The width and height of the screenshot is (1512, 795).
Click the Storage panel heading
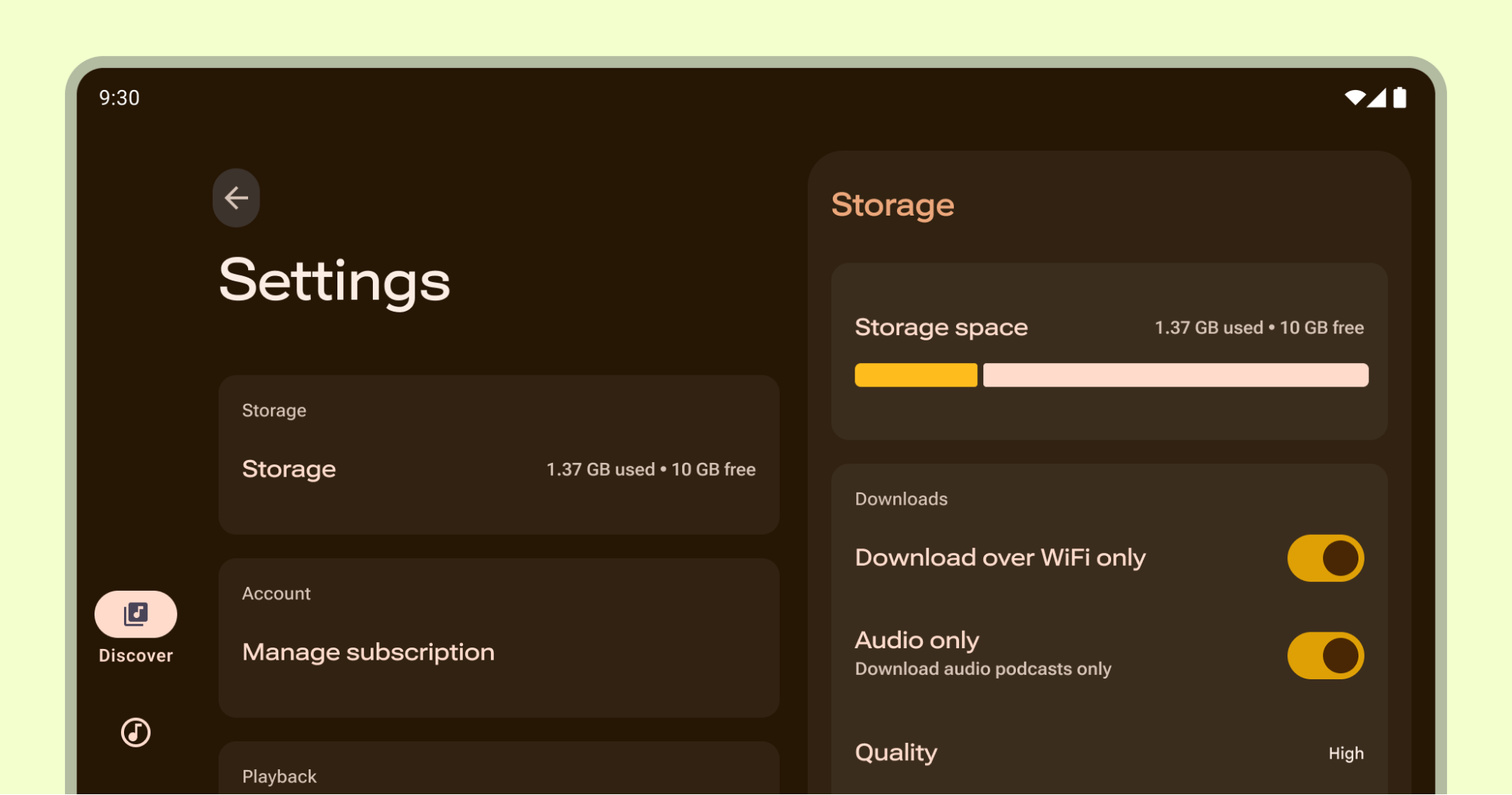click(893, 205)
